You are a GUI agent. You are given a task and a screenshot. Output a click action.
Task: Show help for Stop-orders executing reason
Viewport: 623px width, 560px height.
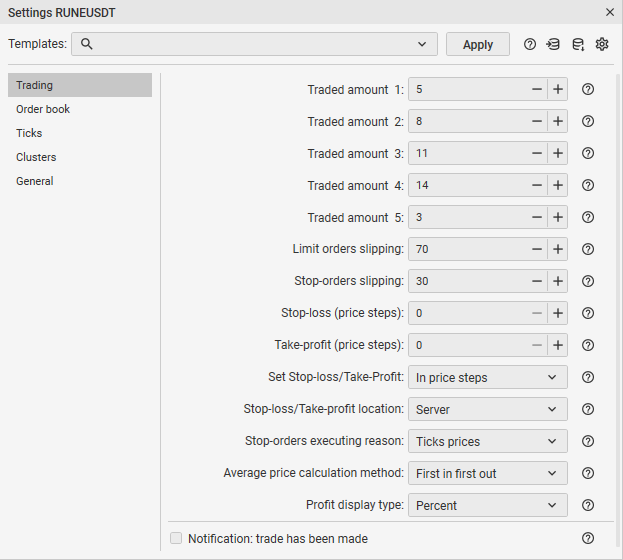[588, 441]
